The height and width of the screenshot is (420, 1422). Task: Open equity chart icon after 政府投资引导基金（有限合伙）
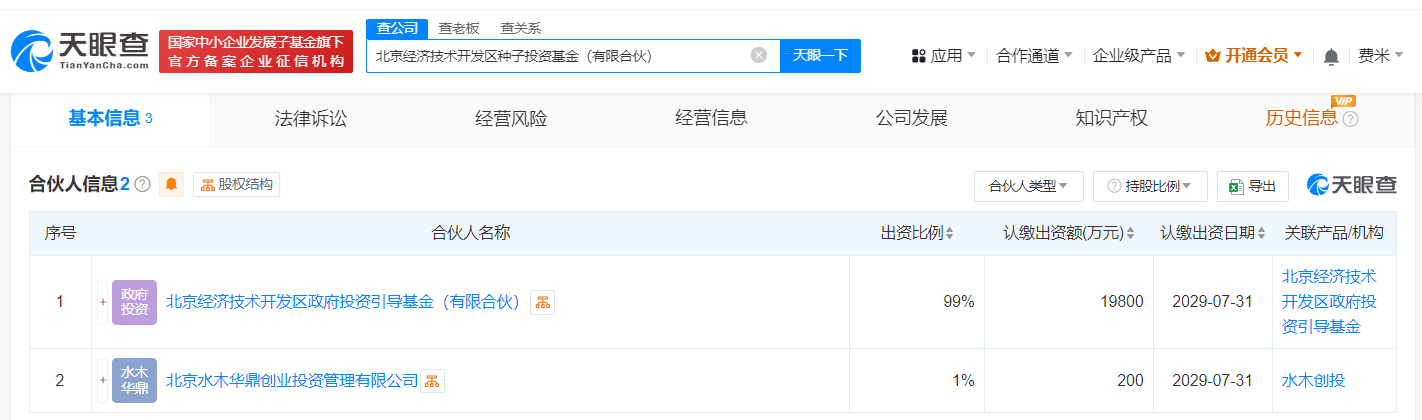[542, 302]
